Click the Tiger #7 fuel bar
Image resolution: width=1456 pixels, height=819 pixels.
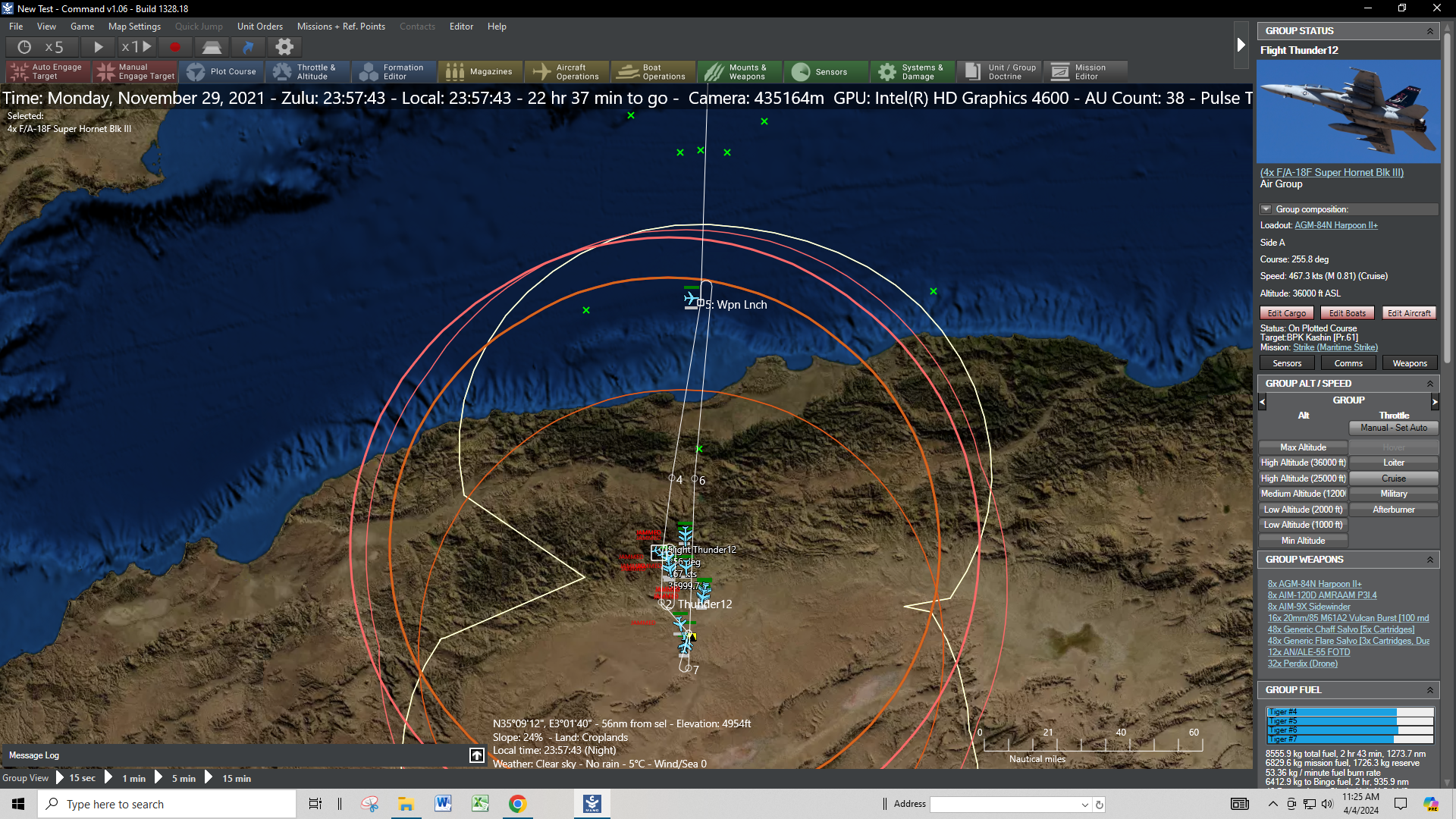click(x=1351, y=739)
